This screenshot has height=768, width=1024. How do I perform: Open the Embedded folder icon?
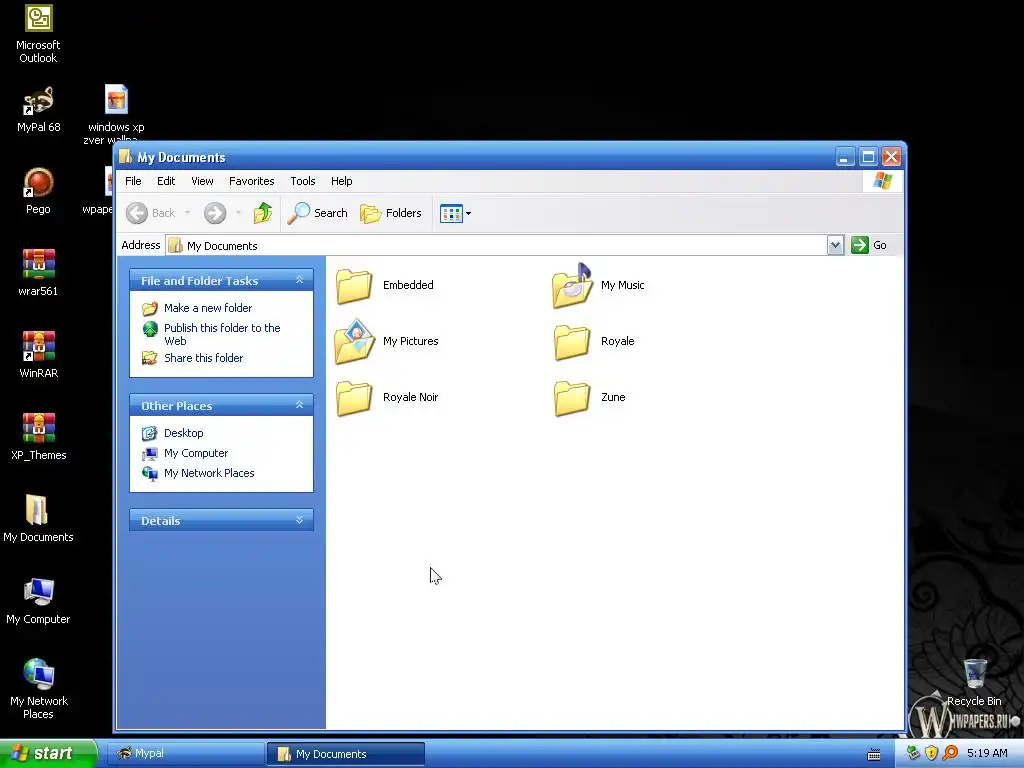pyautogui.click(x=354, y=286)
